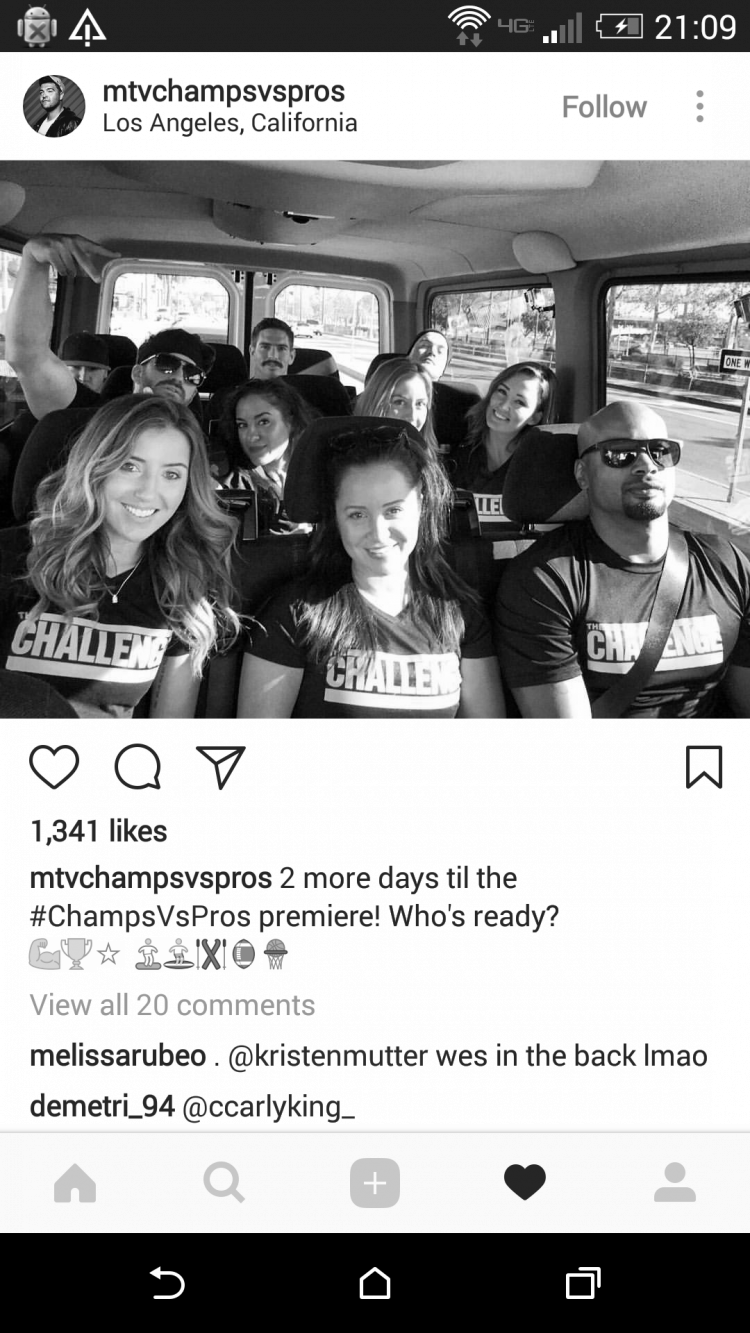View the 1,341 likes list
This screenshot has width=750, height=1333.
pyautogui.click(x=98, y=831)
